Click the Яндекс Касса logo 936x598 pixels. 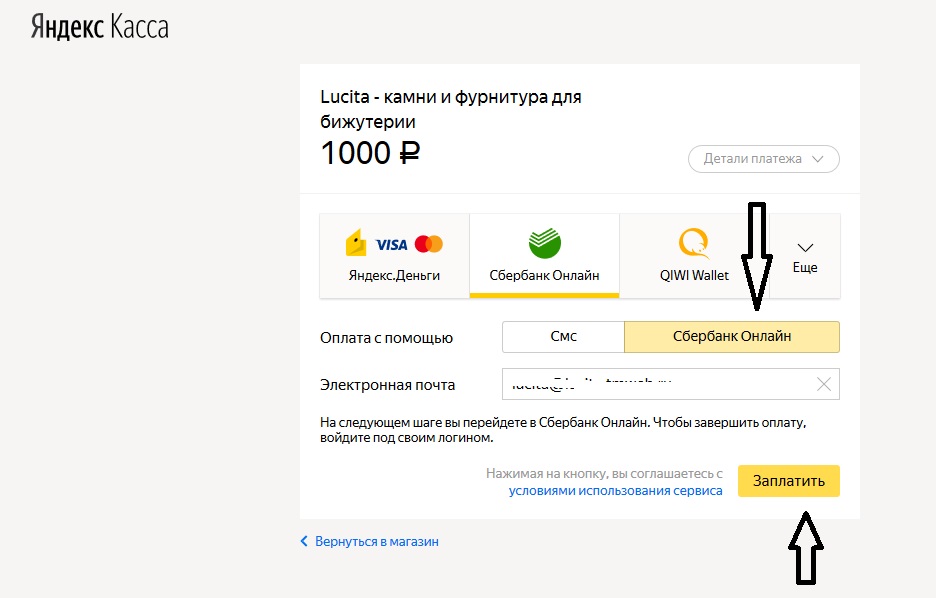click(98, 27)
